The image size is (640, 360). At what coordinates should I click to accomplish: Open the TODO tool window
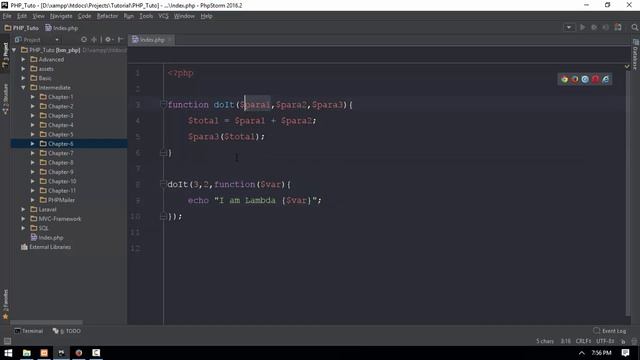click(x=67, y=331)
